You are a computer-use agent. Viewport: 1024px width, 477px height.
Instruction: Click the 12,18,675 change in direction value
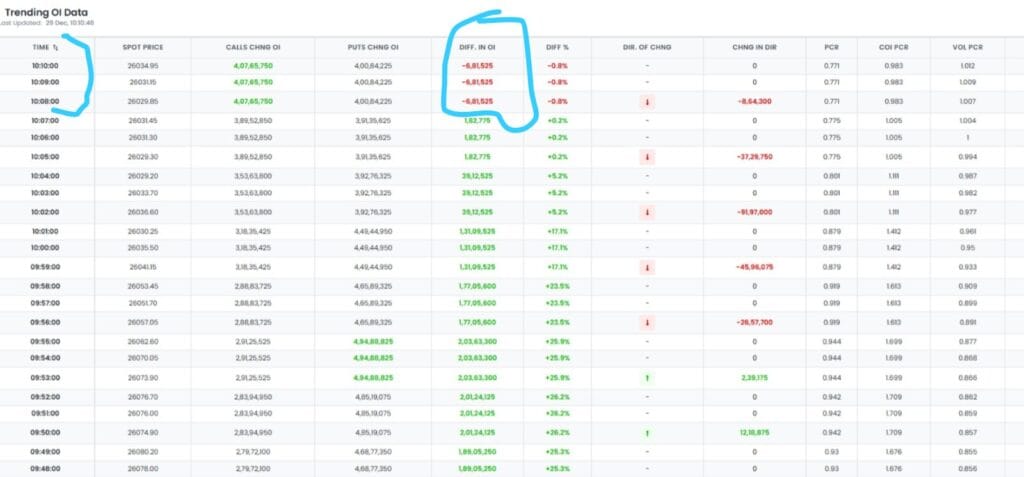(755, 434)
